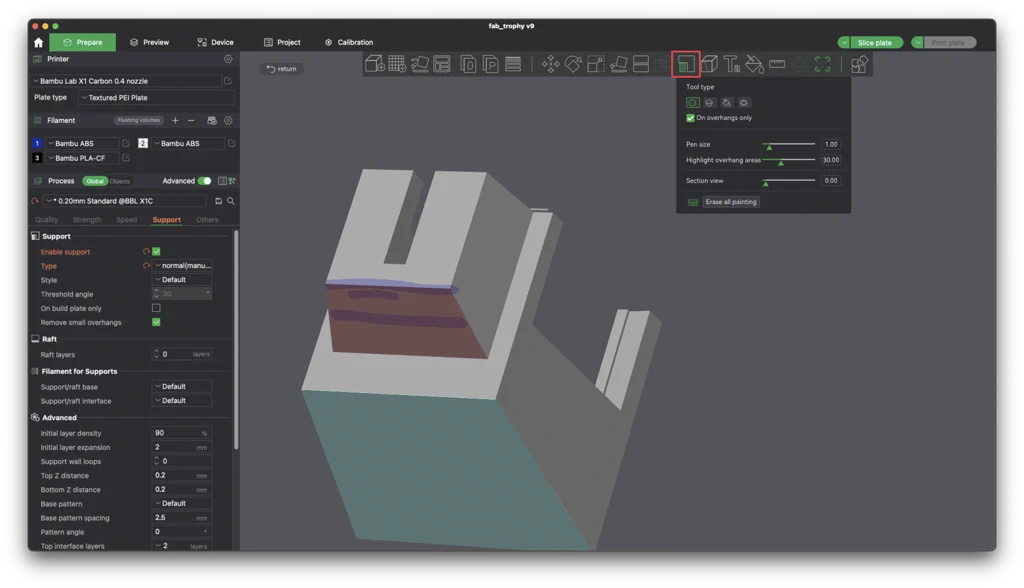This screenshot has height=588, width=1024.
Task: Open the Plate type dropdown
Action: [155, 97]
